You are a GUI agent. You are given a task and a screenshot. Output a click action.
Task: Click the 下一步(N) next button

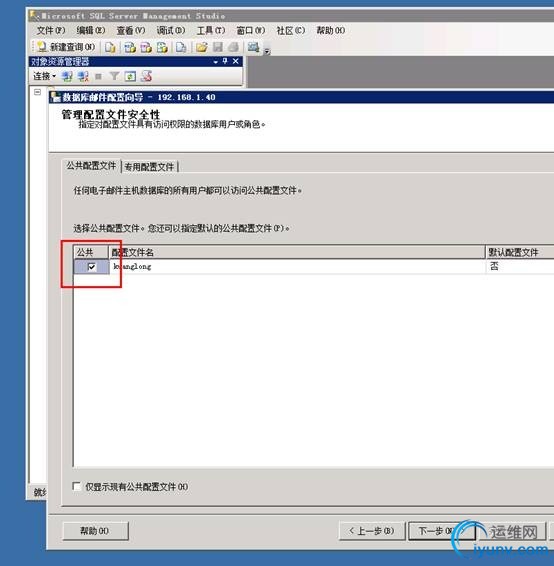441,531
